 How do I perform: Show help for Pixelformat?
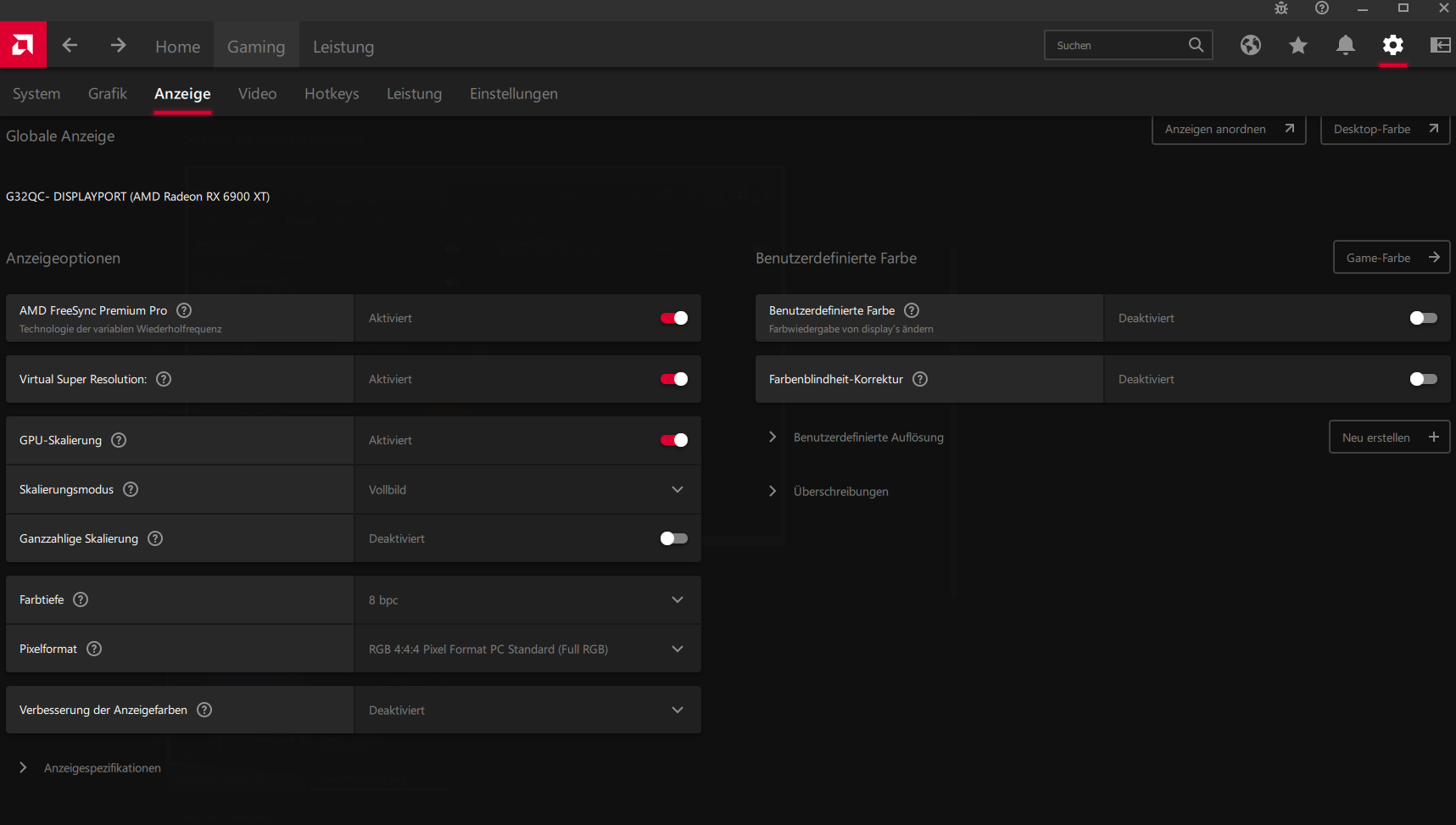pyautogui.click(x=94, y=649)
